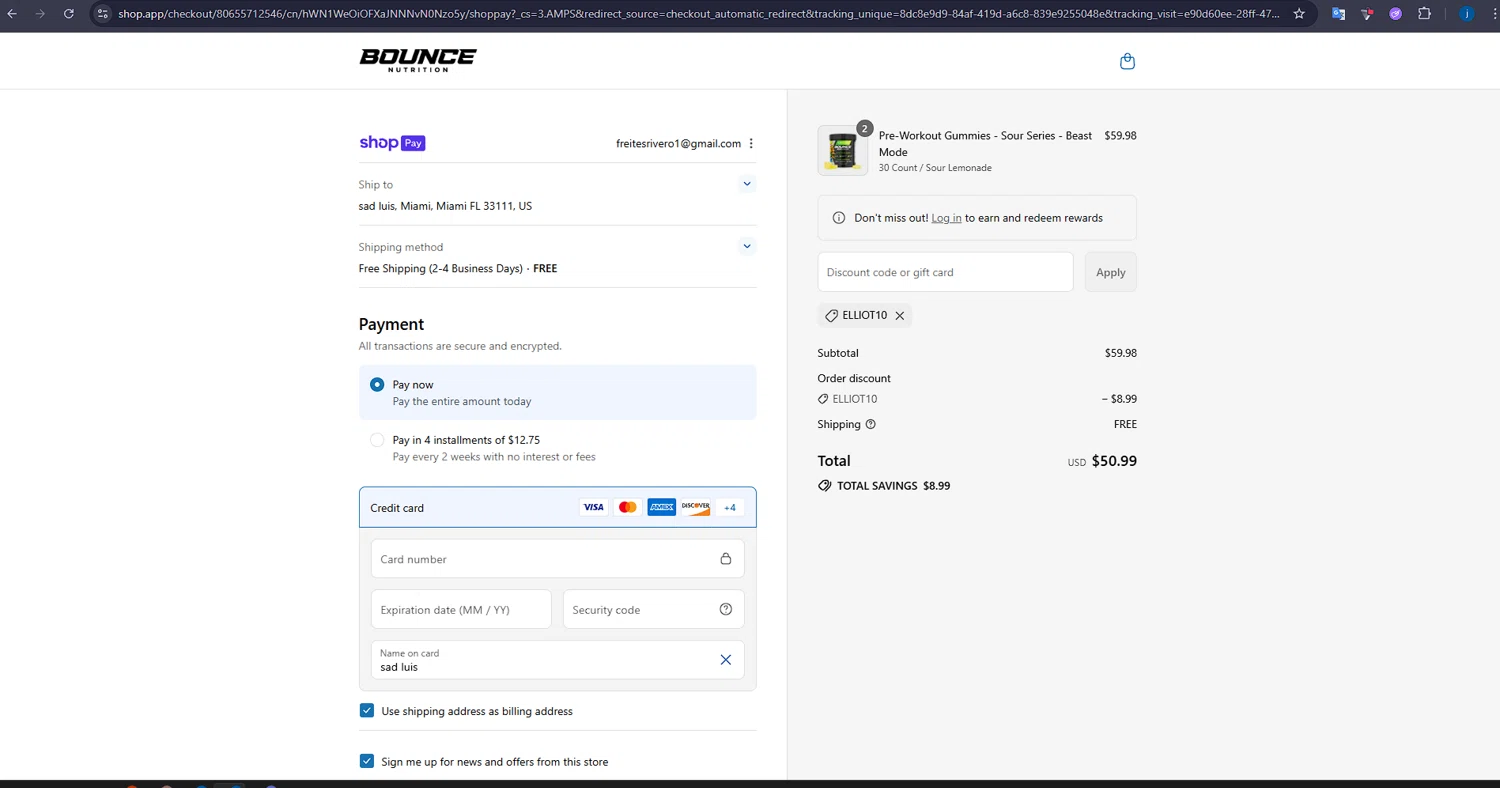Click the shipping help question mark icon

870,424
